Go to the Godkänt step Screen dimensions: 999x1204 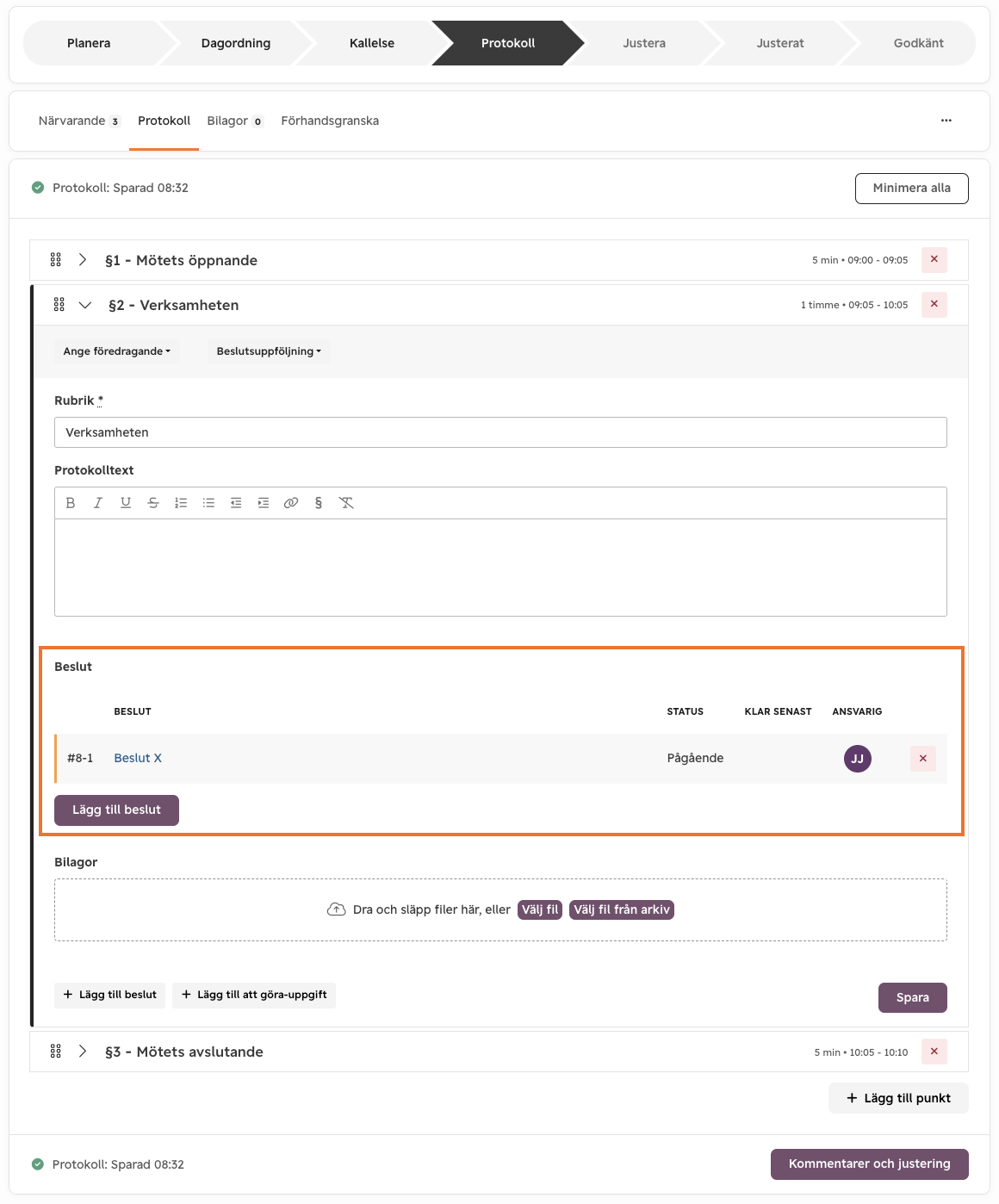[918, 43]
